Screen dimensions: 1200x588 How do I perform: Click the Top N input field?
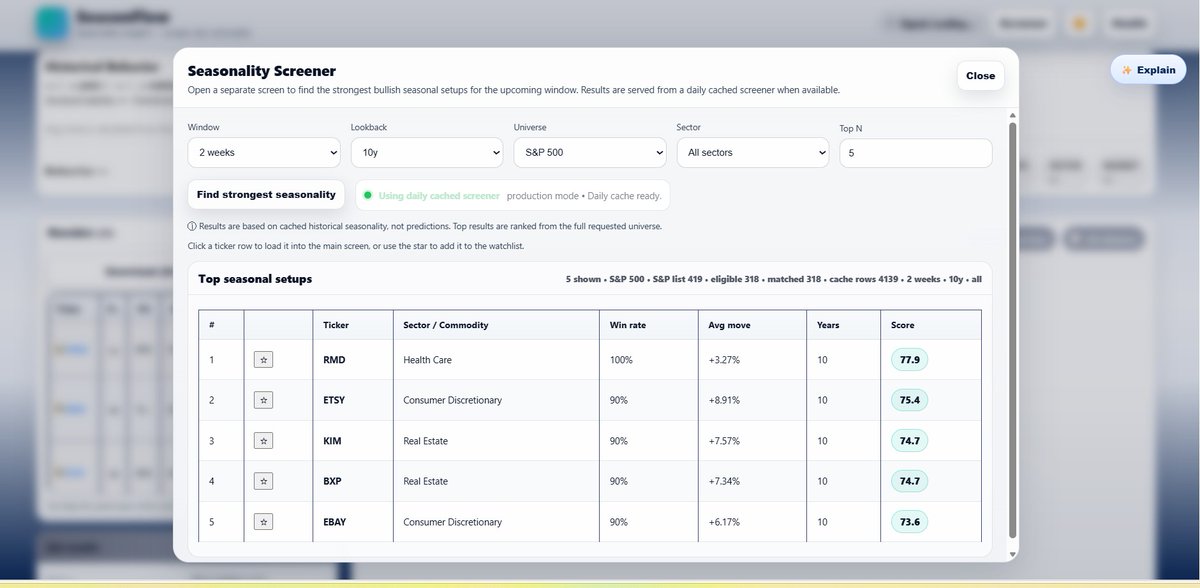(916, 153)
